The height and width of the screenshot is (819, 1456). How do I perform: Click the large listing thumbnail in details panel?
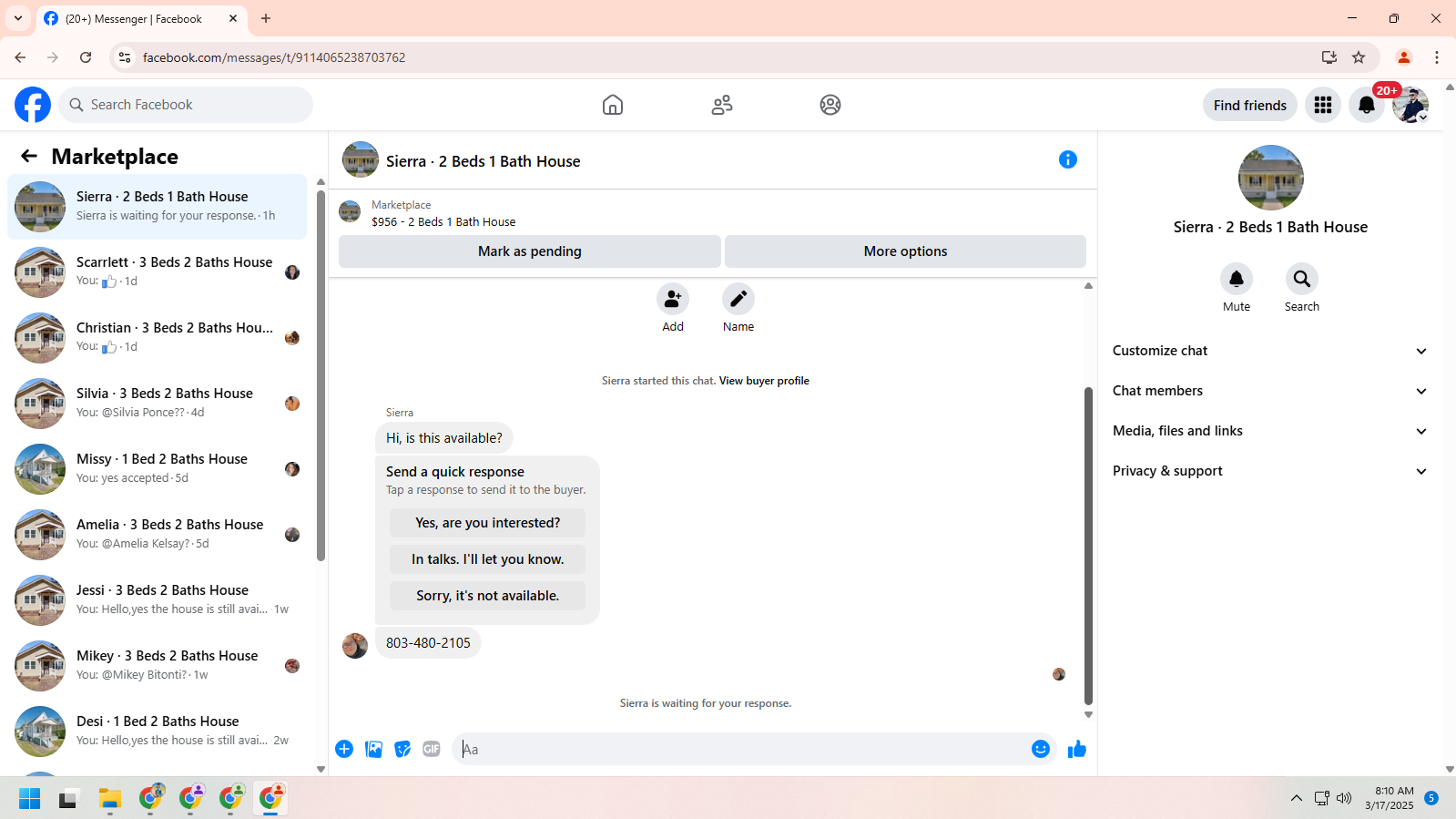[1271, 178]
